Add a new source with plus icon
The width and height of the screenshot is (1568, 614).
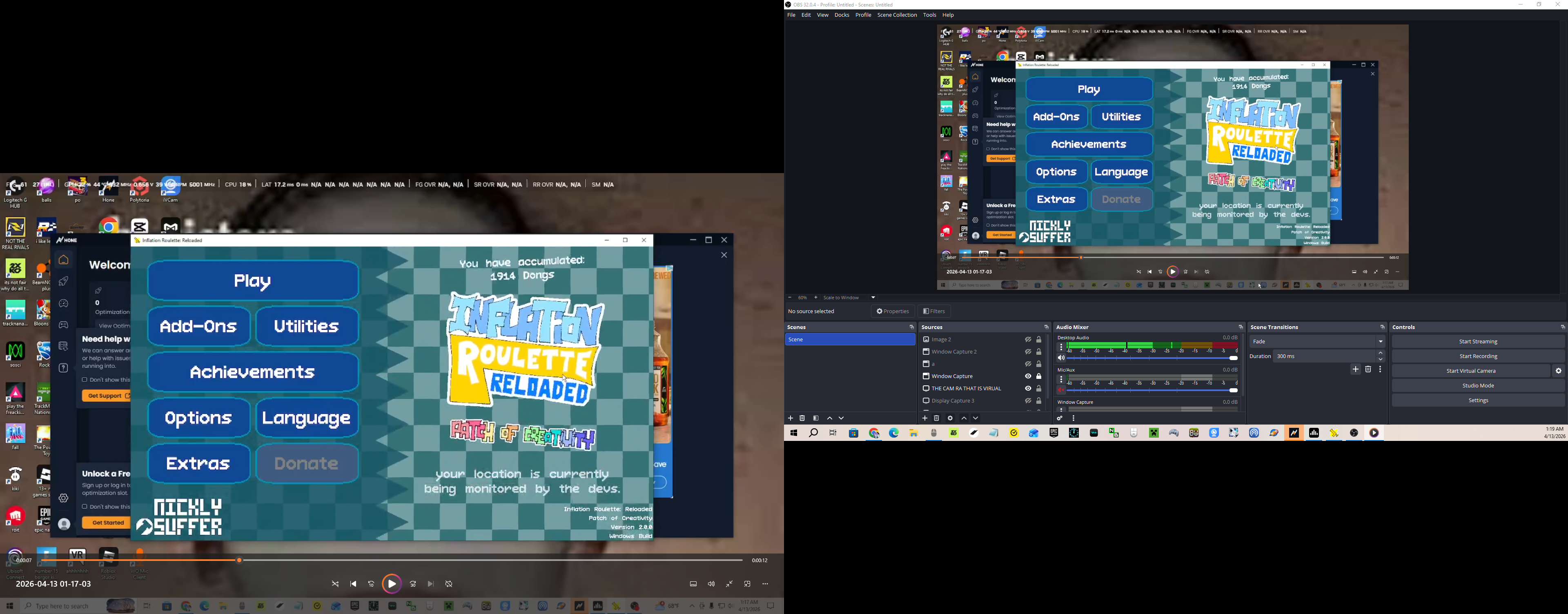[924, 419]
